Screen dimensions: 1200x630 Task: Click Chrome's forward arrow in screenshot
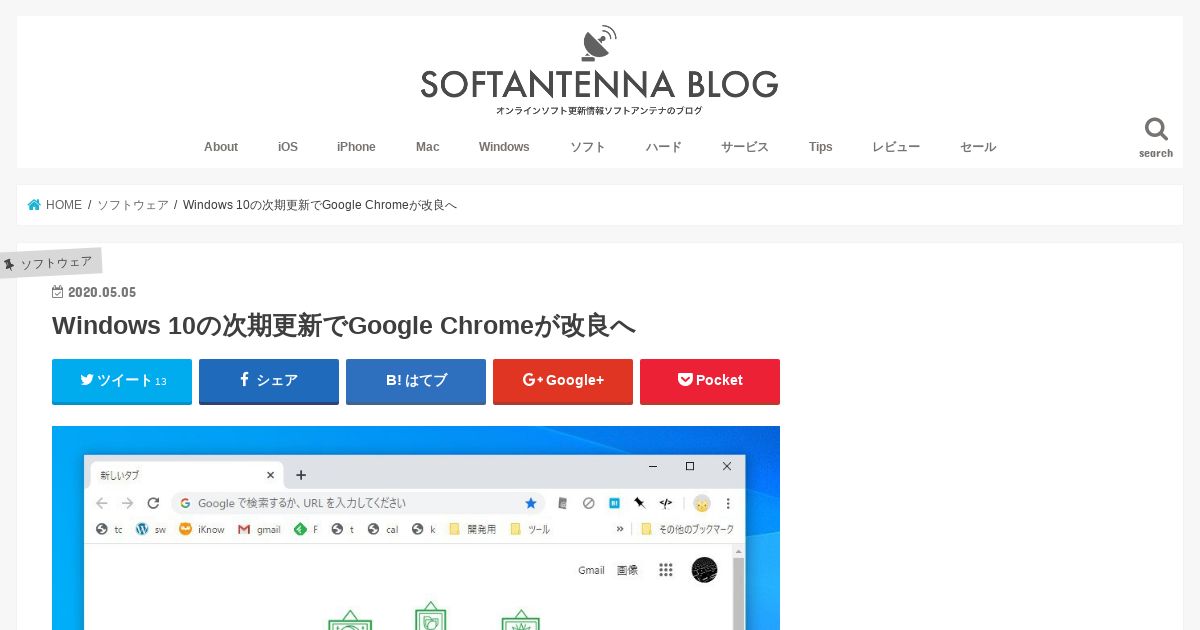pyautogui.click(x=127, y=503)
